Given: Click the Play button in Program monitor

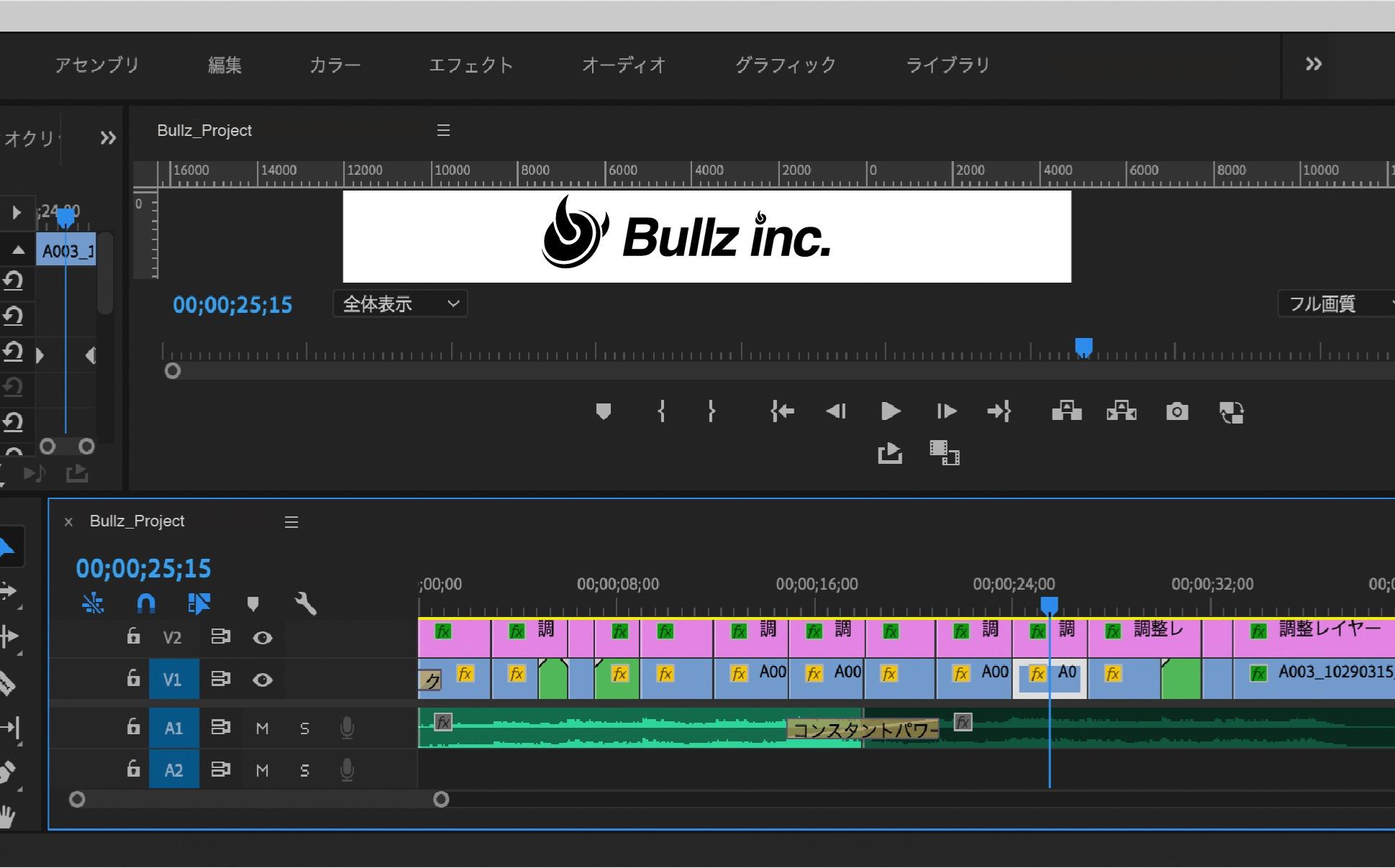Looking at the screenshot, I should (x=890, y=411).
